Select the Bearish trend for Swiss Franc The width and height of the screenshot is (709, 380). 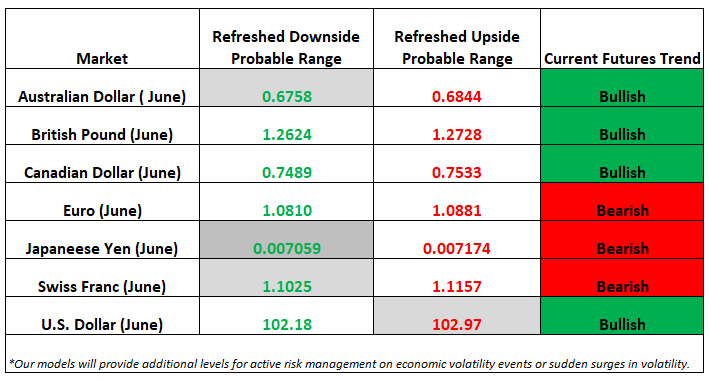click(622, 278)
